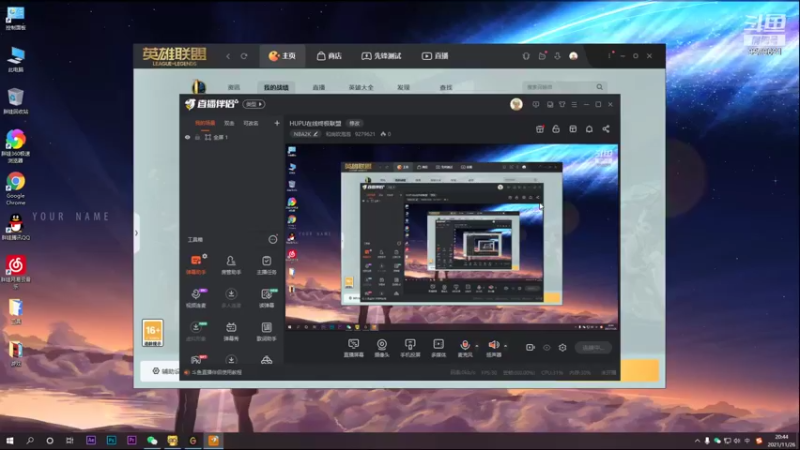Select 我的战绩 sub-tab in League client
Image resolution: width=800 pixels, height=450 pixels.
pos(276,87)
